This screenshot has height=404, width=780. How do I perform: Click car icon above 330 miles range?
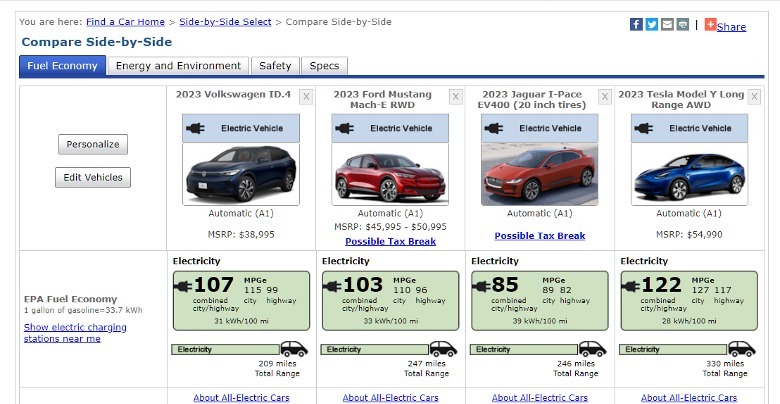[x=742, y=349]
